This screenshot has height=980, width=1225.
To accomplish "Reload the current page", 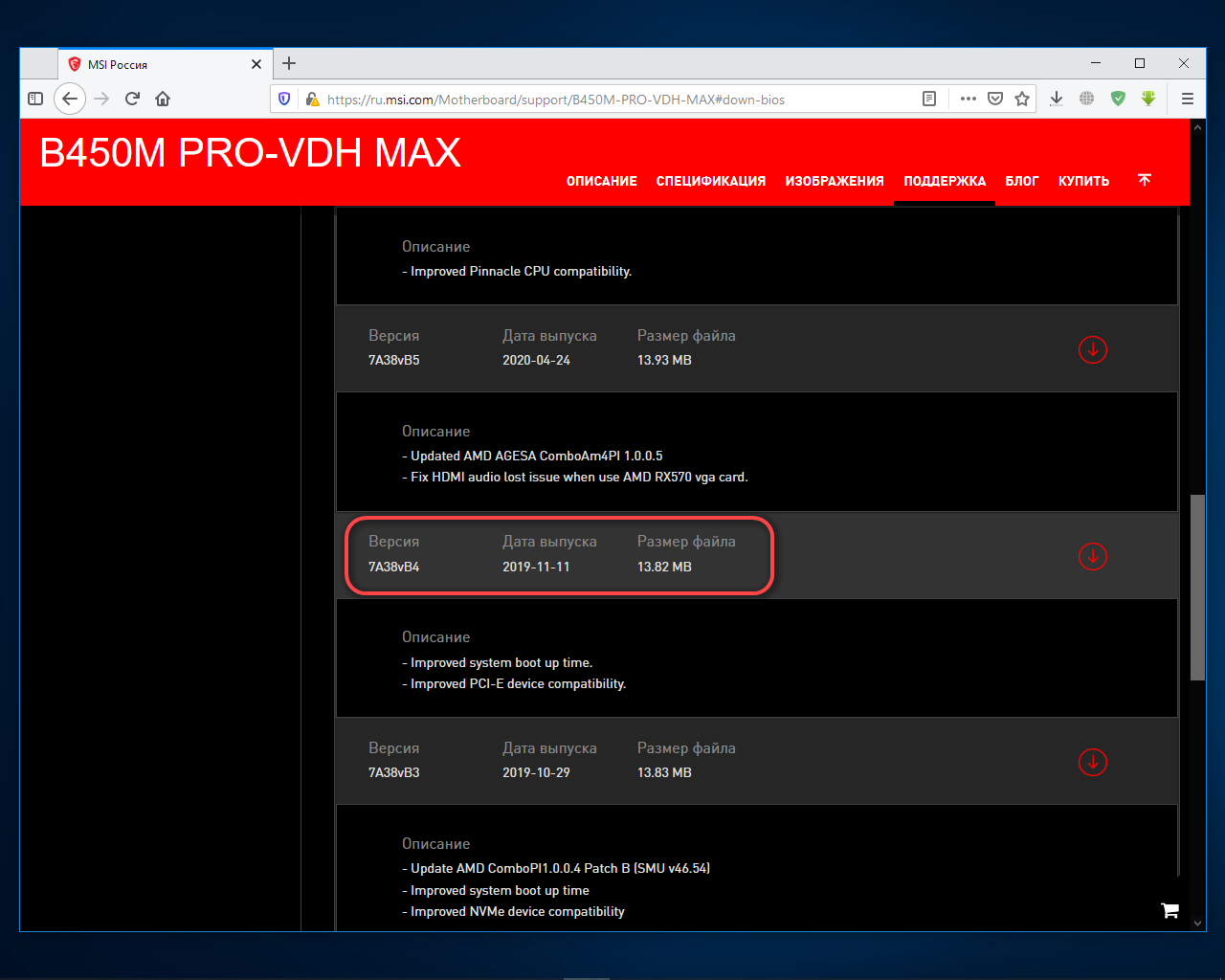I will pyautogui.click(x=132, y=99).
